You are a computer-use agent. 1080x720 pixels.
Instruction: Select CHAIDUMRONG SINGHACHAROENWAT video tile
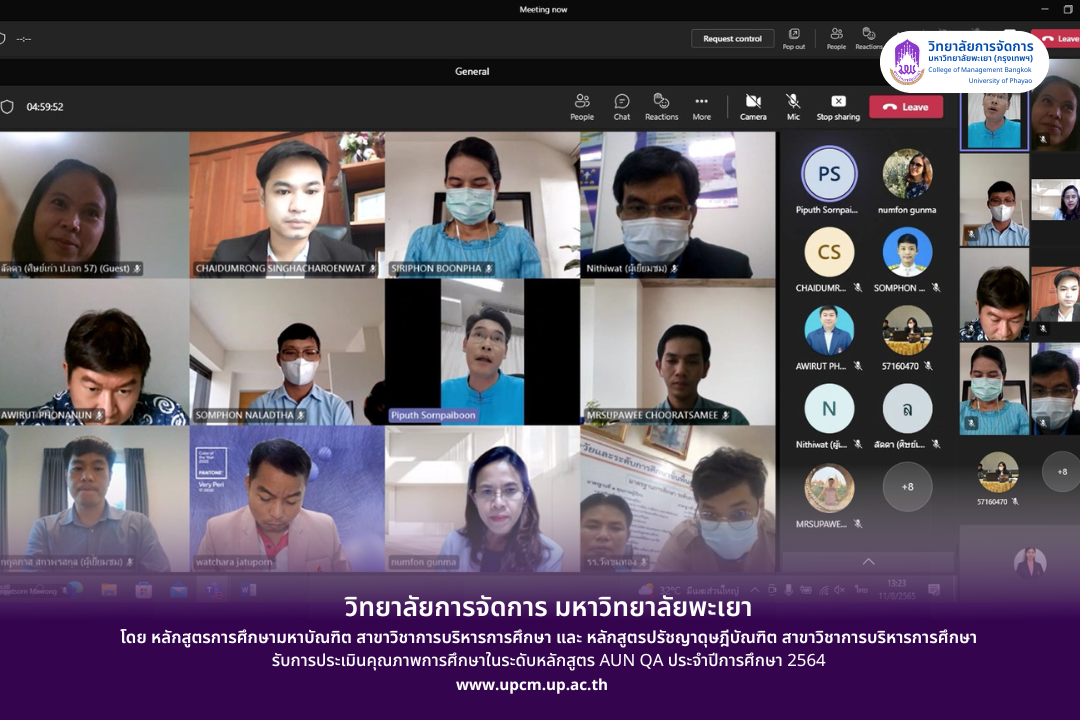click(287, 205)
